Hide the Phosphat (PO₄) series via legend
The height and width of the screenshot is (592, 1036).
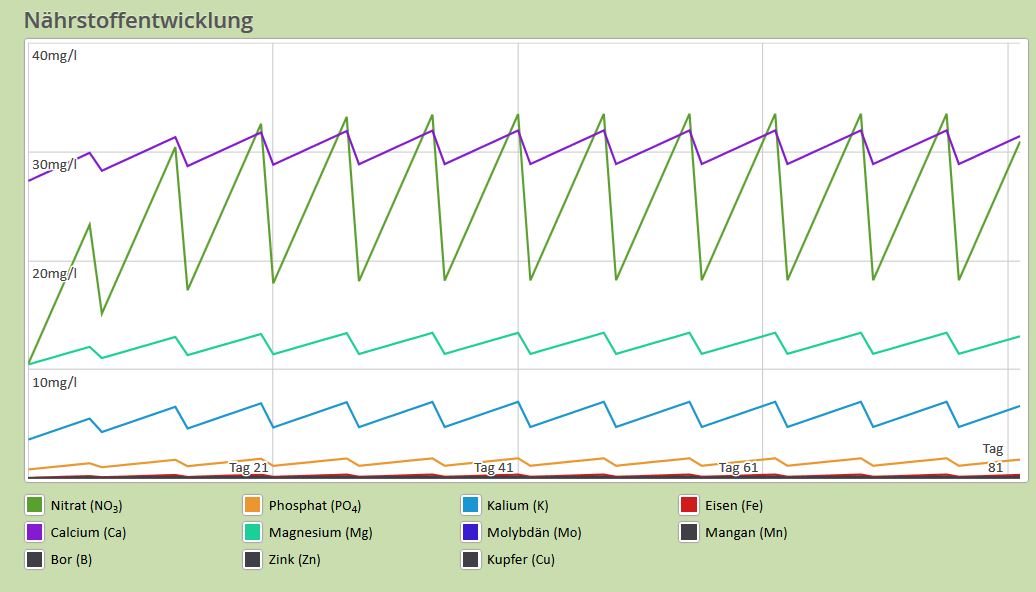click(253, 505)
